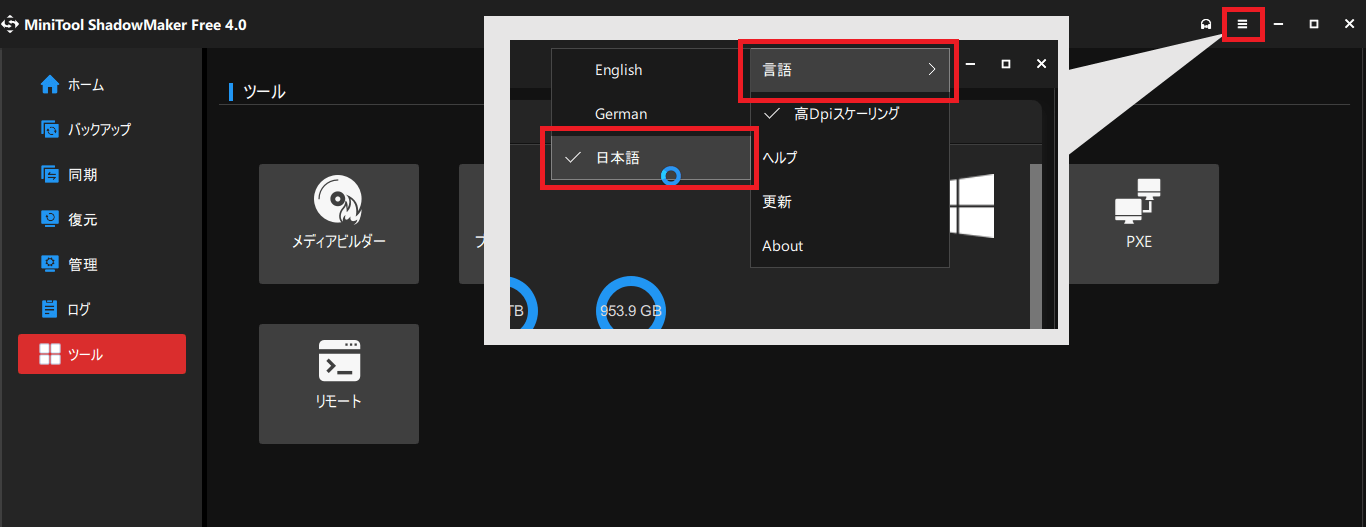Launch the メディアビルダー media builder tile
Screen dimensions: 1366x527
click(x=338, y=223)
